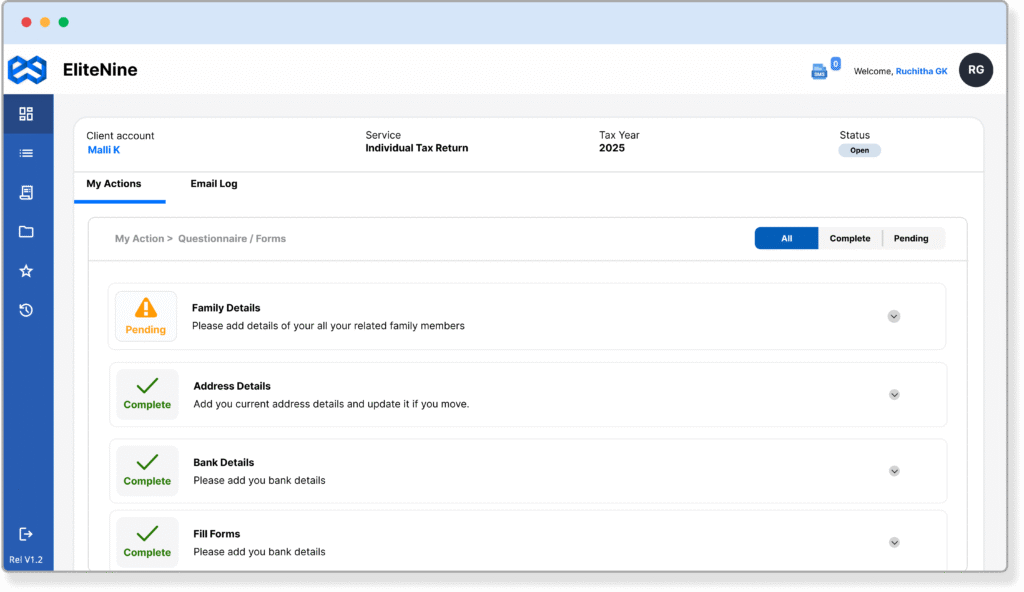Click the list icon in sidebar
The image size is (1024, 592).
pos(26,153)
